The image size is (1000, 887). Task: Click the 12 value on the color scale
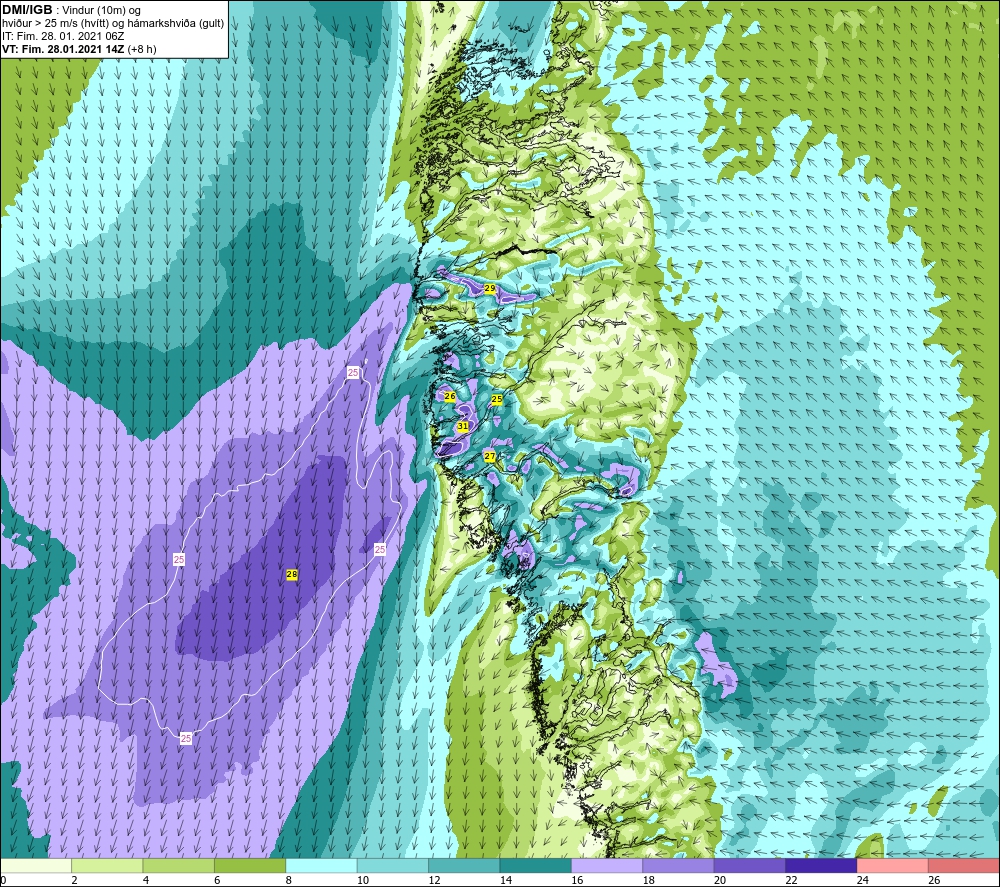pyautogui.click(x=434, y=880)
